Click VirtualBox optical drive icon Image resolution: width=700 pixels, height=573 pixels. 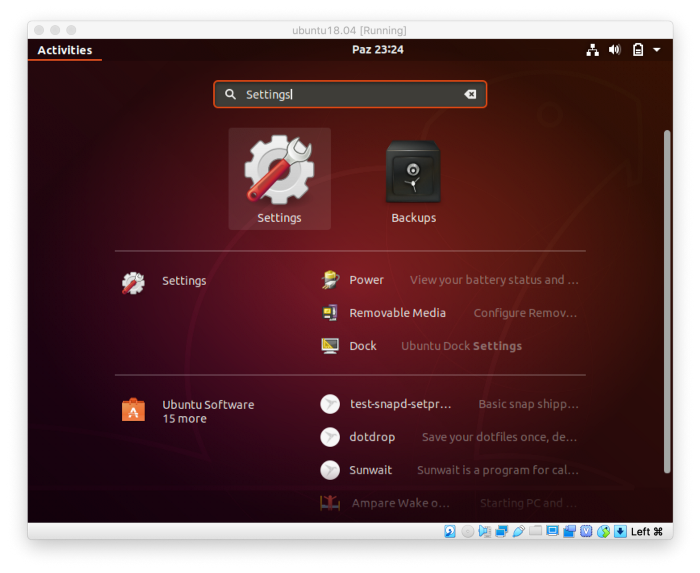(x=467, y=531)
